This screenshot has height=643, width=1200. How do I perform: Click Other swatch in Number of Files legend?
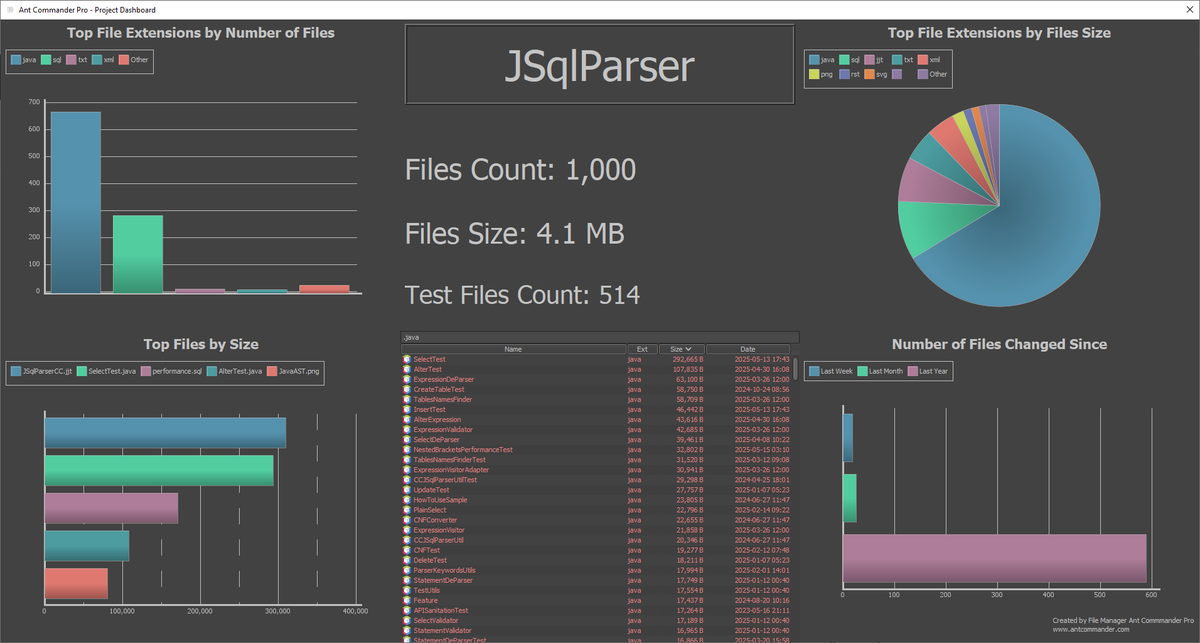pos(124,60)
